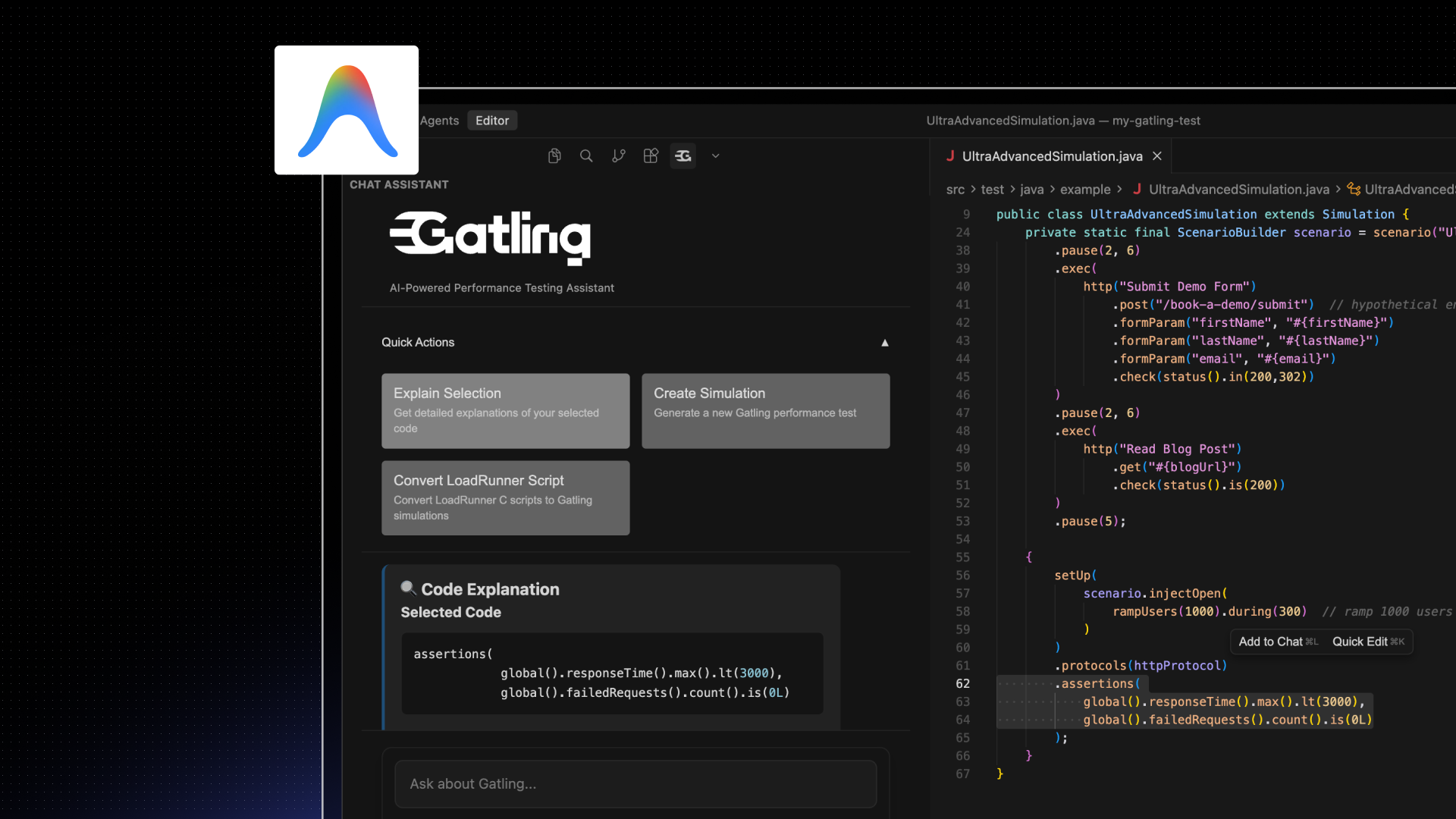Viewport: 1456px width, 819px height.
Task: Click the class symbol icon in breadcrumb
Action: click(1354, 189)
